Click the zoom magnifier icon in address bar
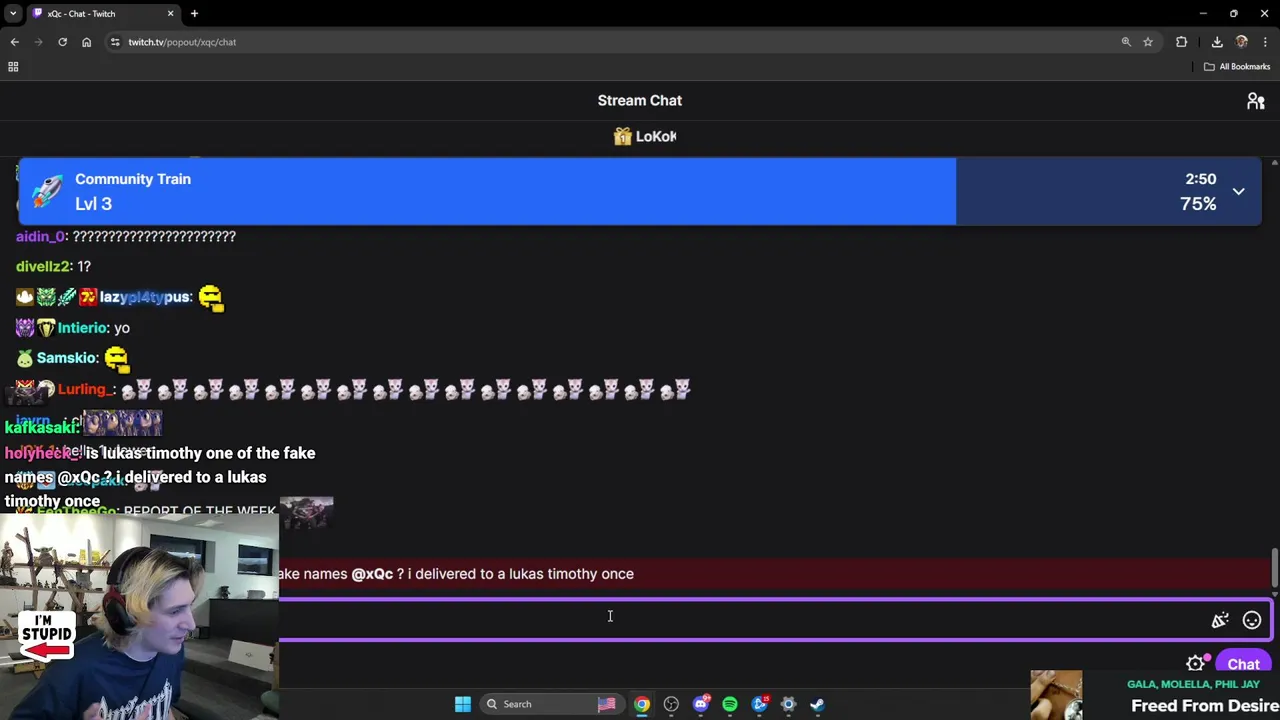 1126,42
